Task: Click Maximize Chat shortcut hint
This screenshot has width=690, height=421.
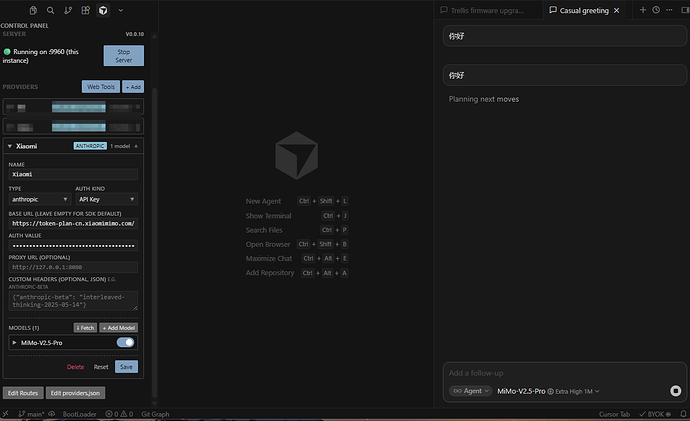Action: (x=297, y=259)
